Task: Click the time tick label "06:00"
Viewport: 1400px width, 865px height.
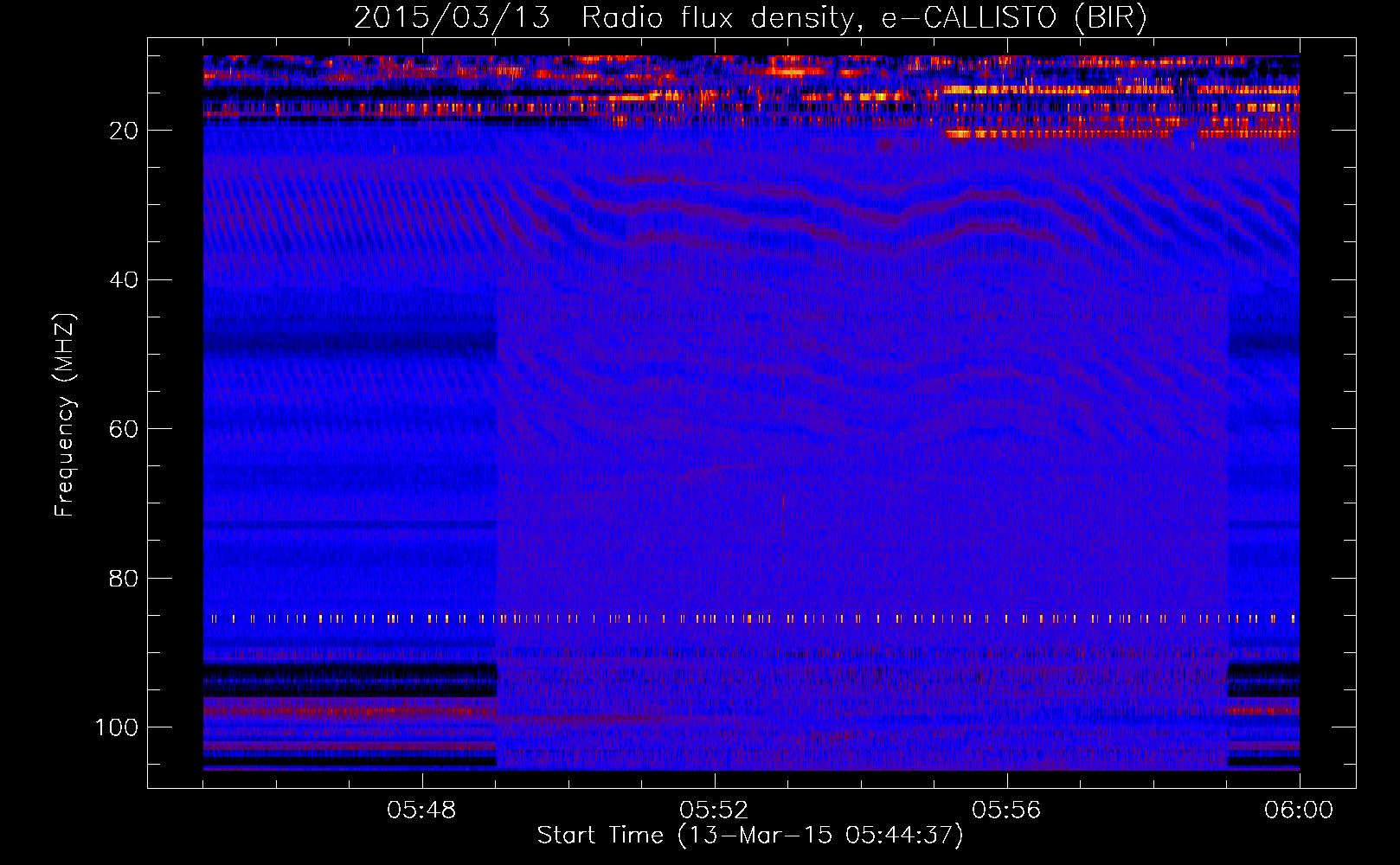Action: pos(1299,811)
